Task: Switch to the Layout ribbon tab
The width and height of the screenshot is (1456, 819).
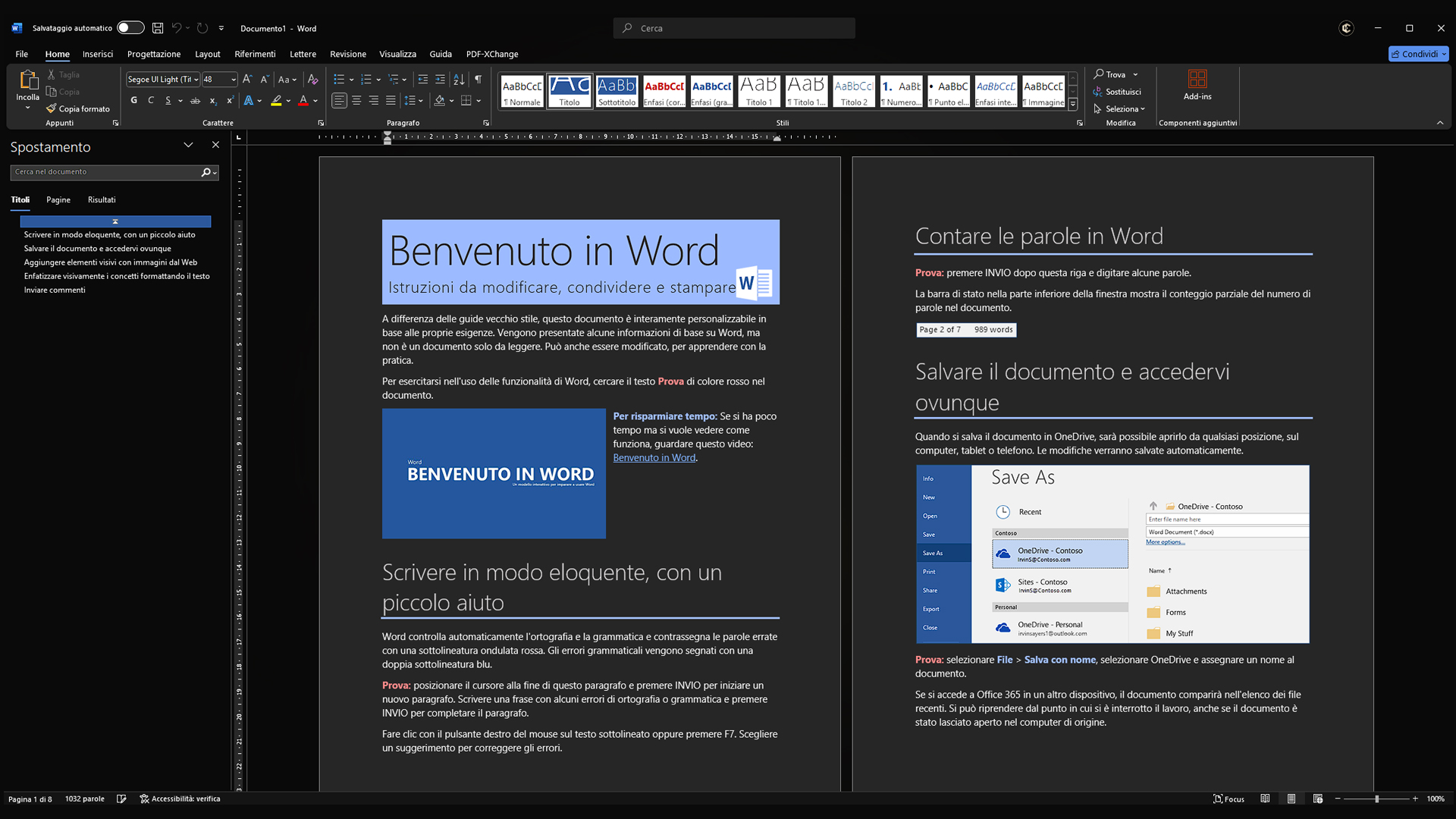Action: [207, 54]
